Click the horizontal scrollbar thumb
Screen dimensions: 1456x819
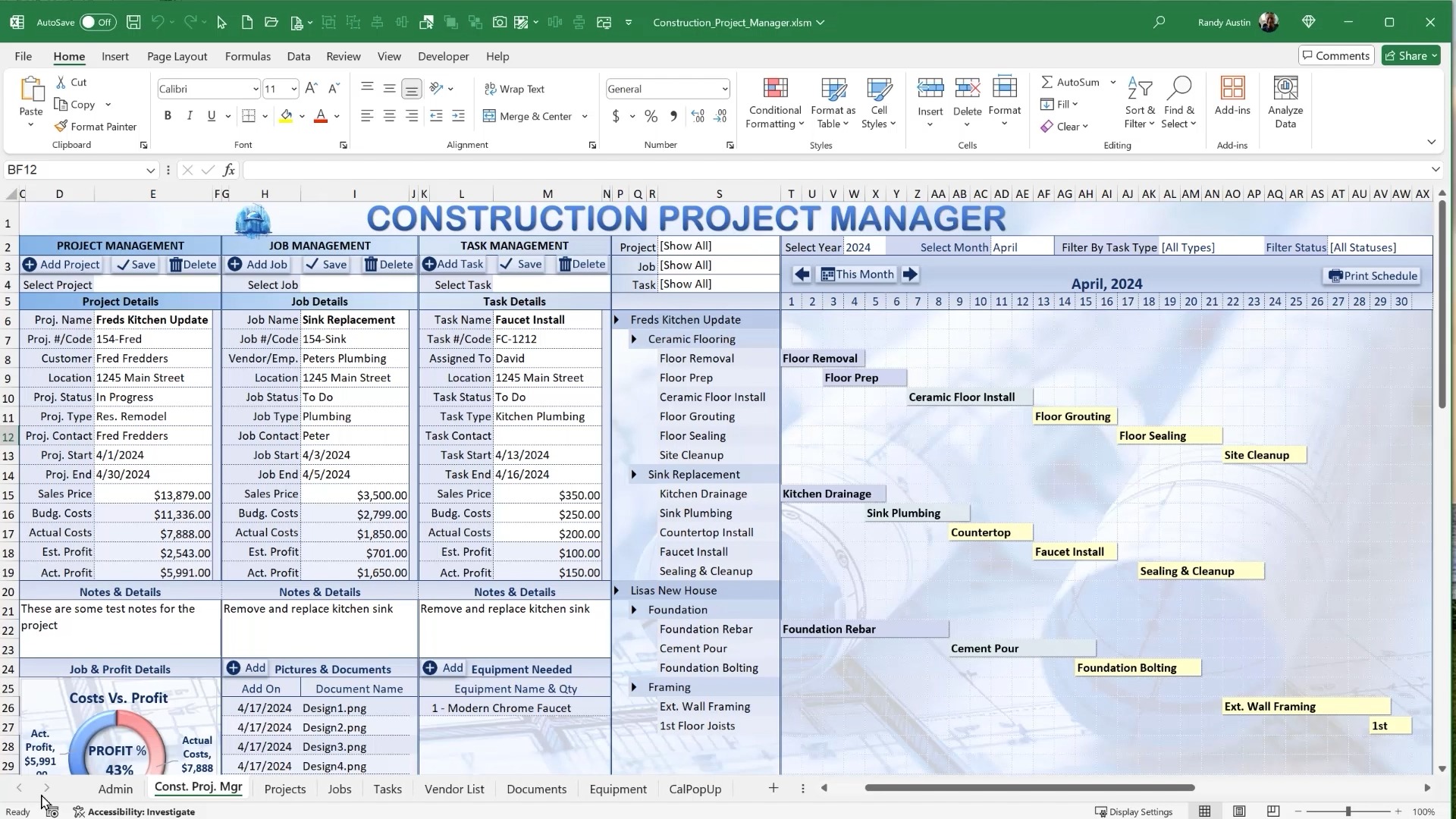[1030, 788]
